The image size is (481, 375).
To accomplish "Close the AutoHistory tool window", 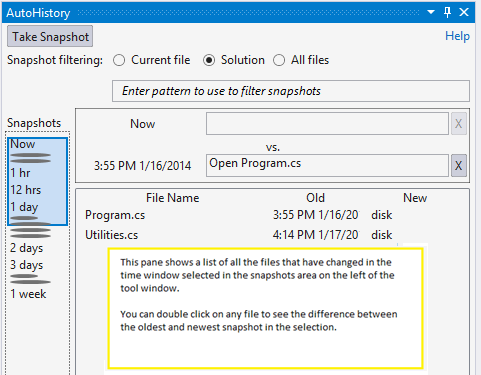I will [464, 12].
